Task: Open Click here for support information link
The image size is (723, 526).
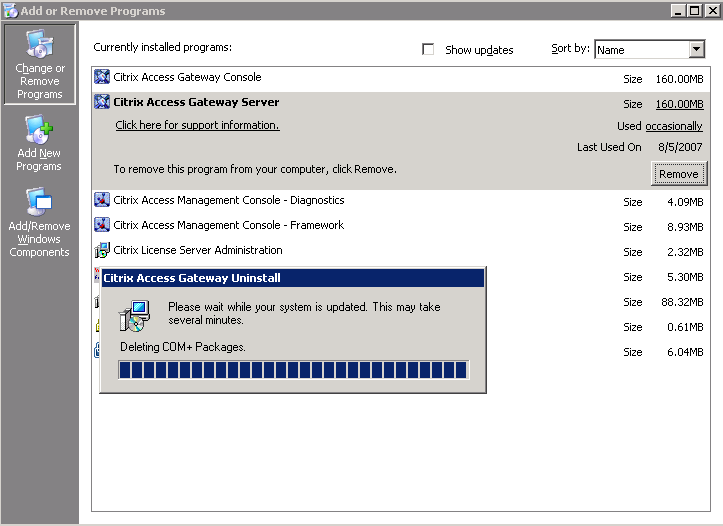Action: coord(197,125)
